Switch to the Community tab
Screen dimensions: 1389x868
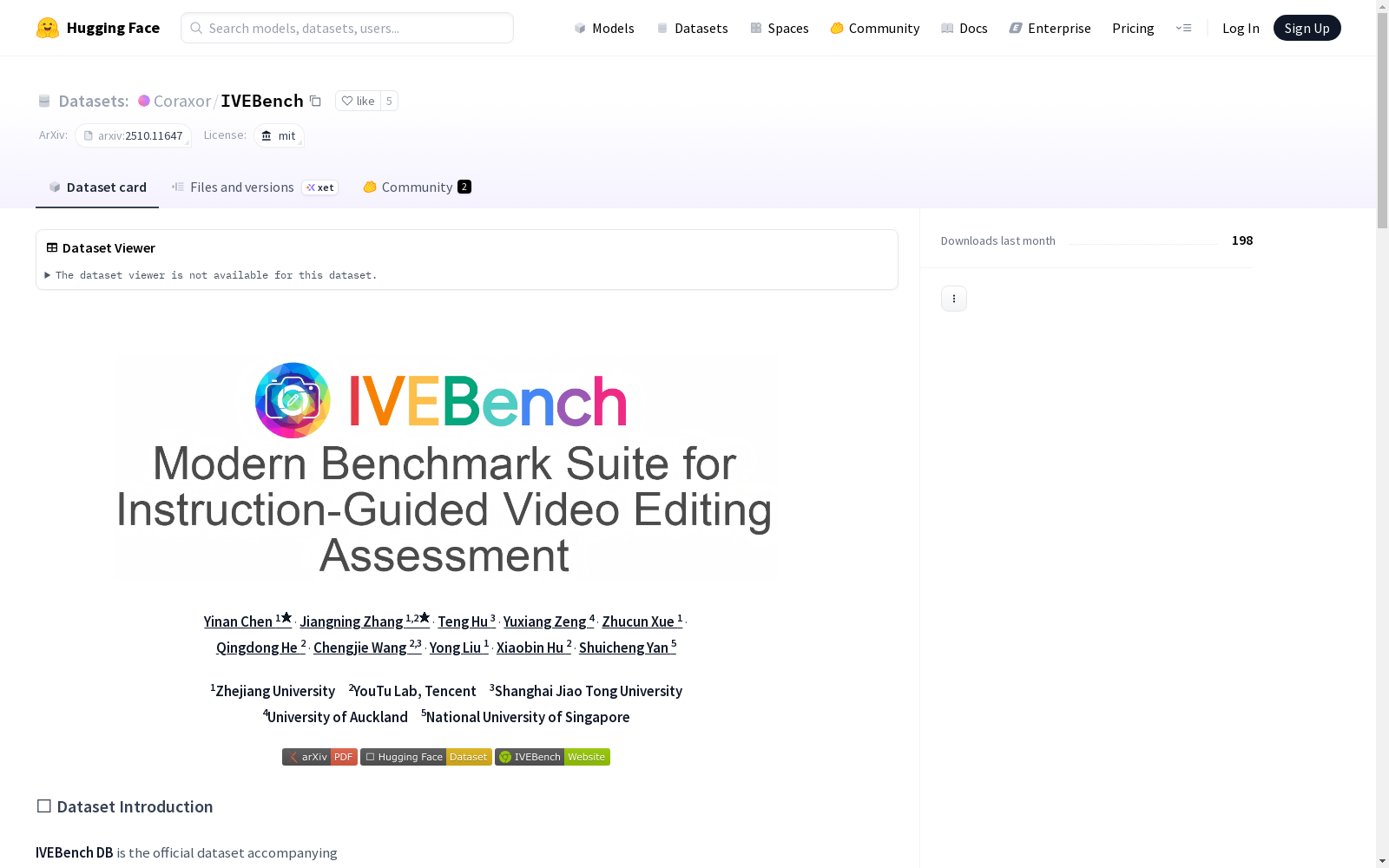[x=418, y=187]
